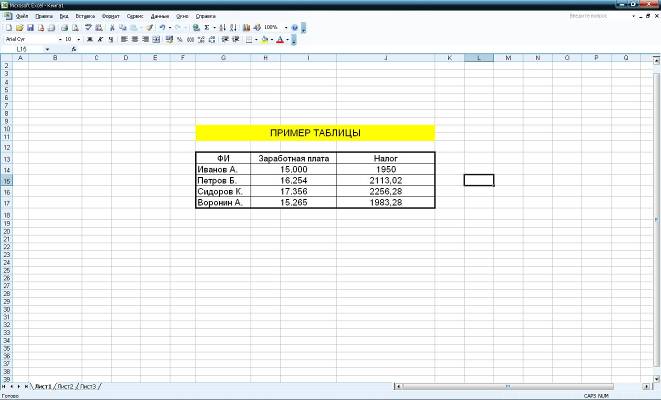Open a file with folder icon
Screen dimensions: 661x400
[19, 28]
